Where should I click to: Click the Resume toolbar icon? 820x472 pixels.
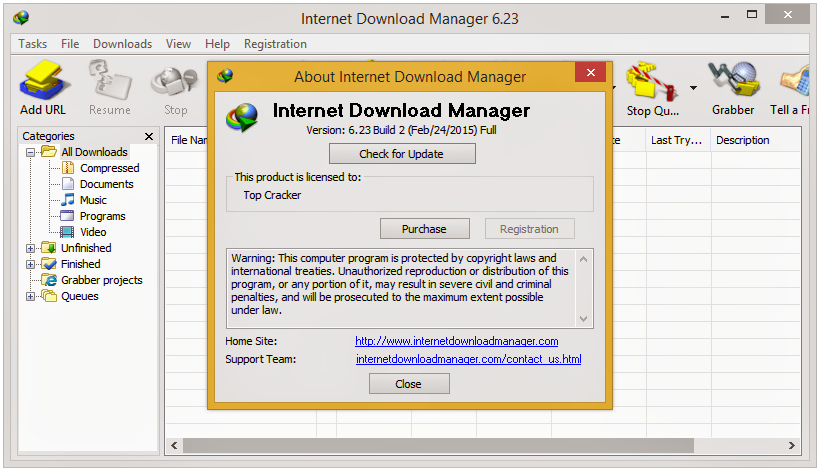[109, 80]
